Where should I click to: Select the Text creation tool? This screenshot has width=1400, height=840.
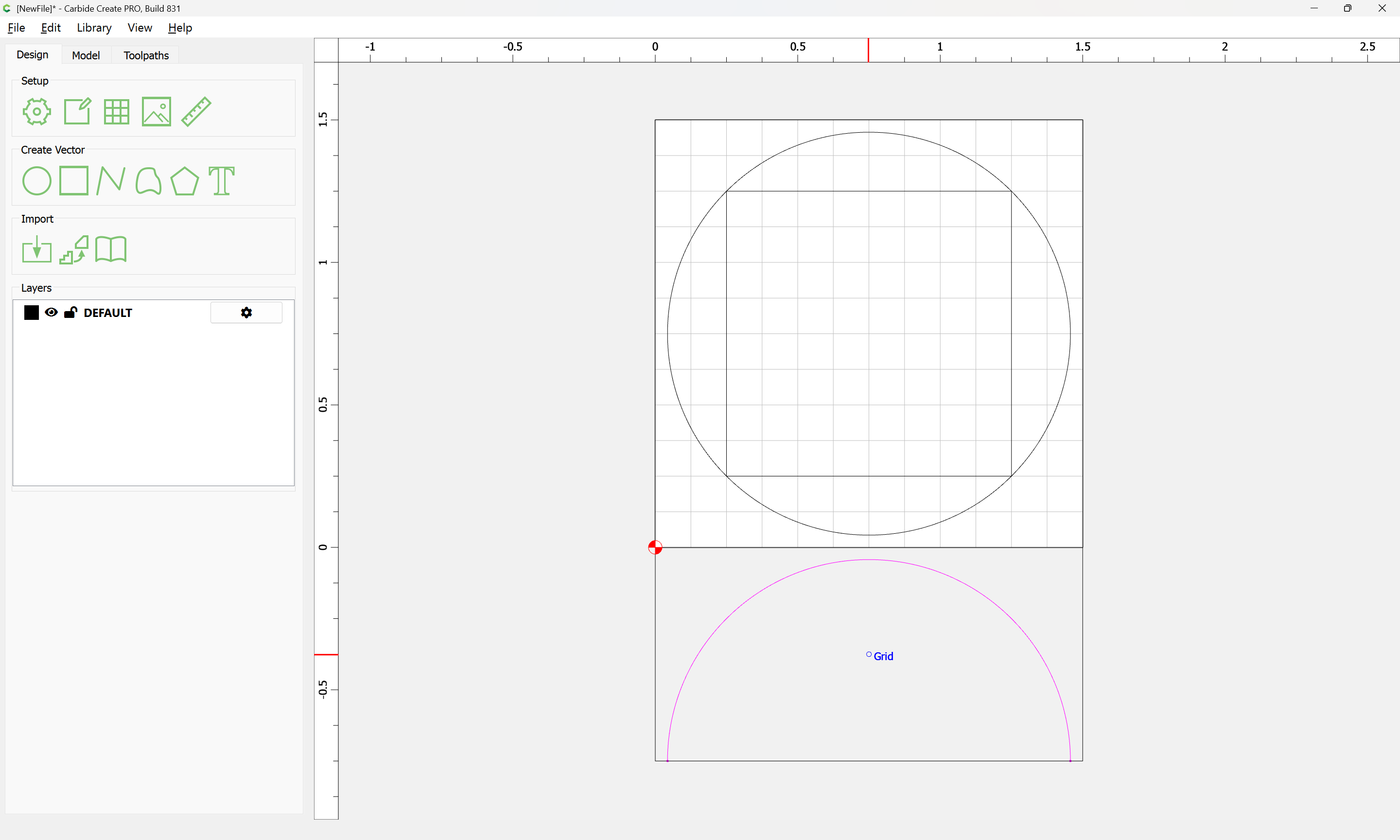pyautogui.click(x=221, y=181)
